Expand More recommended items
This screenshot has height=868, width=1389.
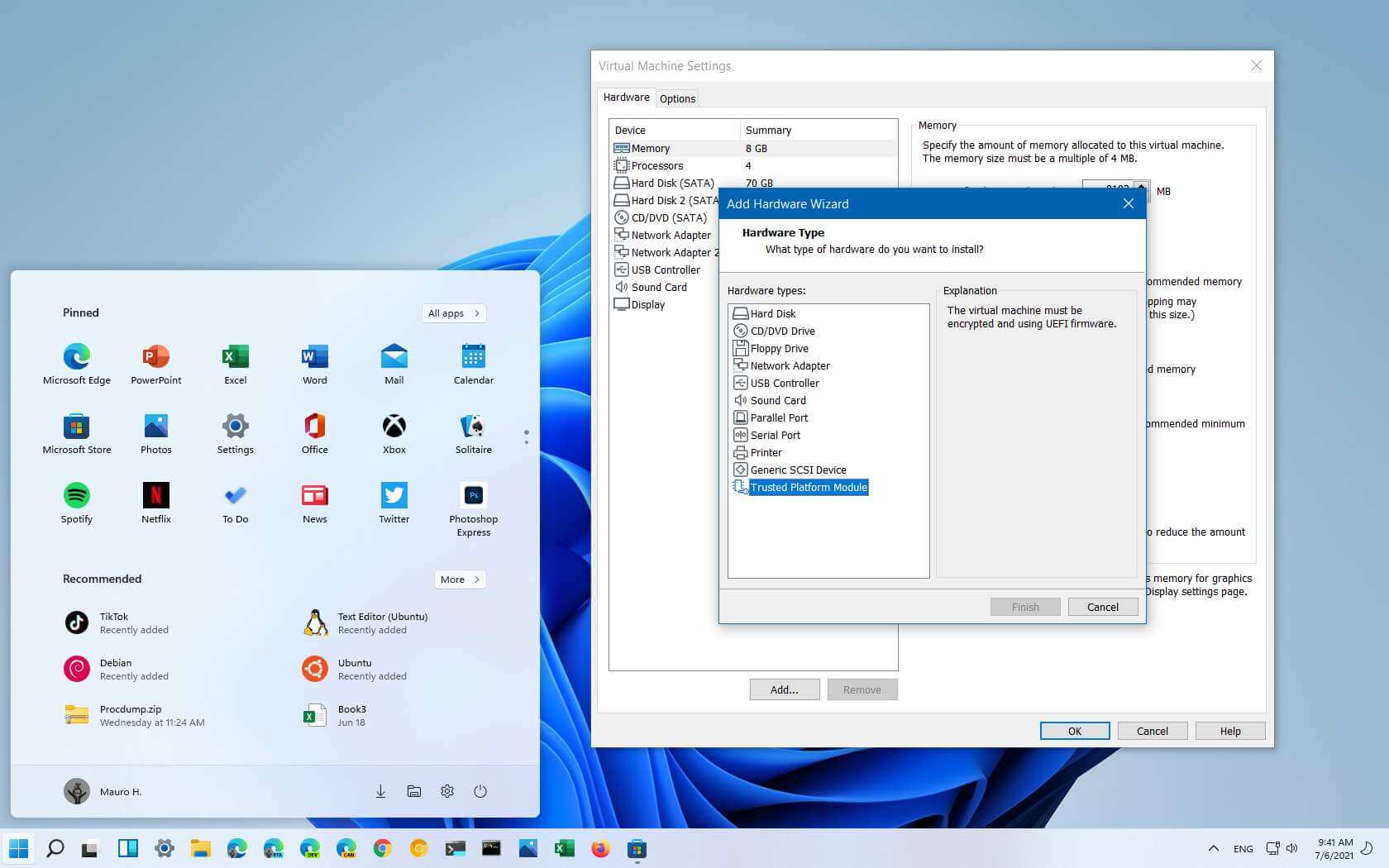(x=460, y=579)
